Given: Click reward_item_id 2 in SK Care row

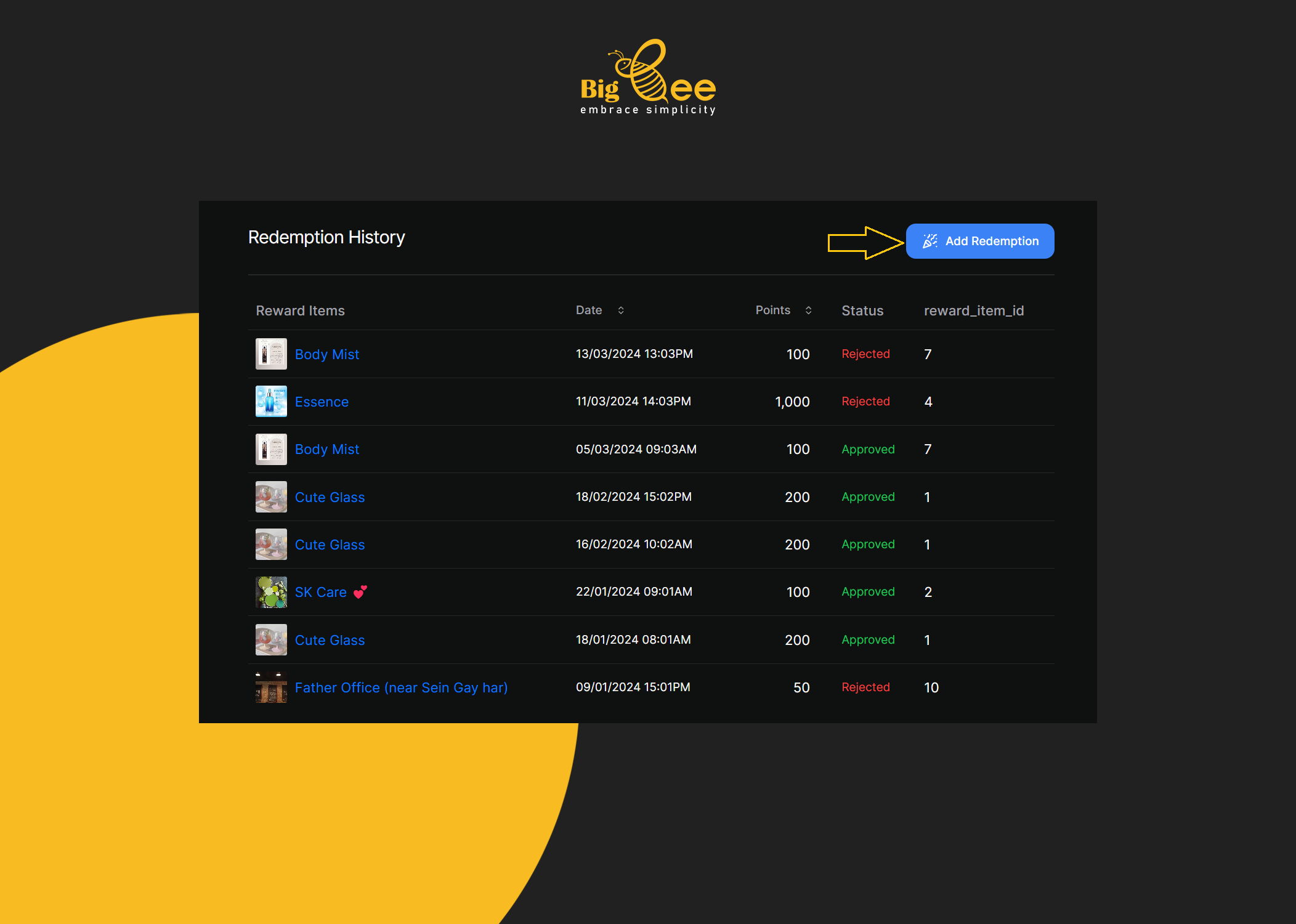Looking at the screenshot, I should click(928, 592).
